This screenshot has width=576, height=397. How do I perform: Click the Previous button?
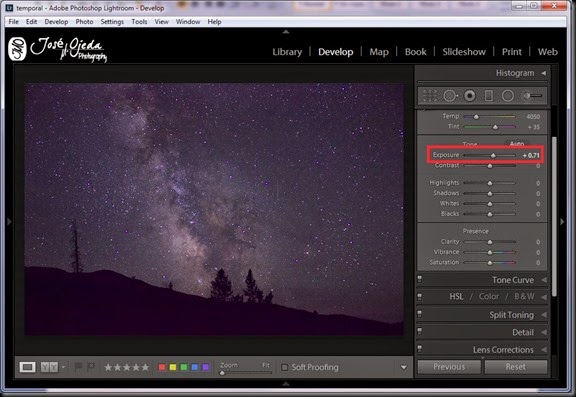tap(449, 367)
